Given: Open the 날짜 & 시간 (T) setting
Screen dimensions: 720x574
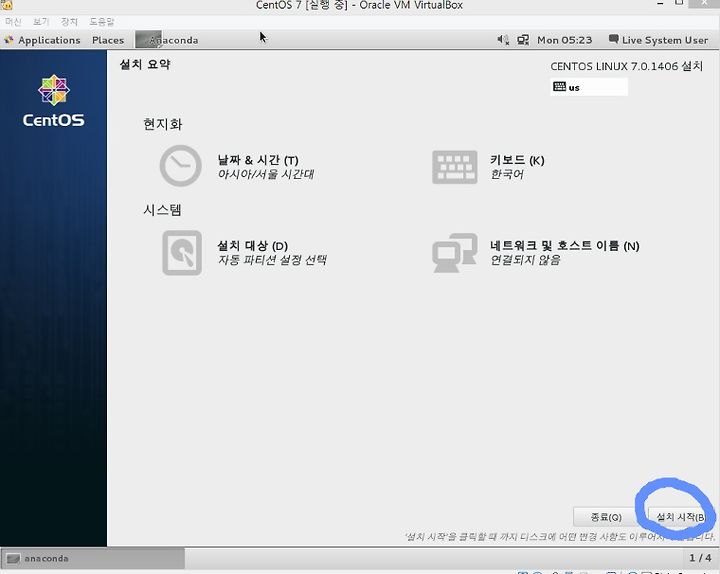Looking at the screenshot, I should click(x=258, y=160).
